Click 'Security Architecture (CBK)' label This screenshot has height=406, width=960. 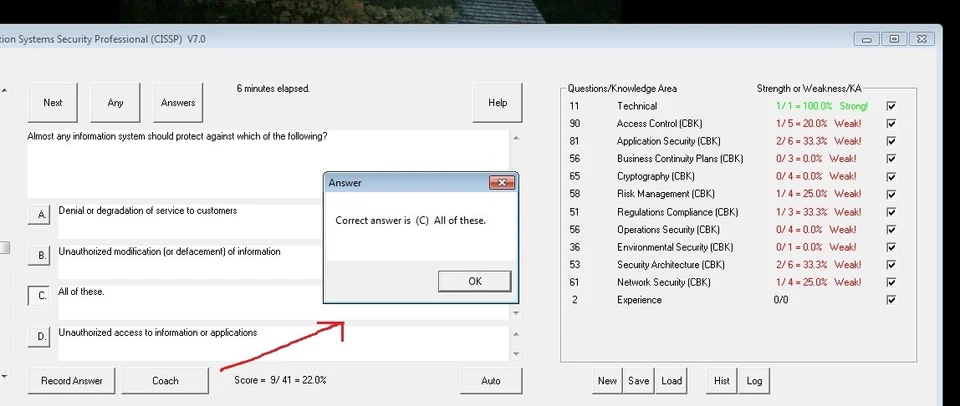click(x=671, y=265)
